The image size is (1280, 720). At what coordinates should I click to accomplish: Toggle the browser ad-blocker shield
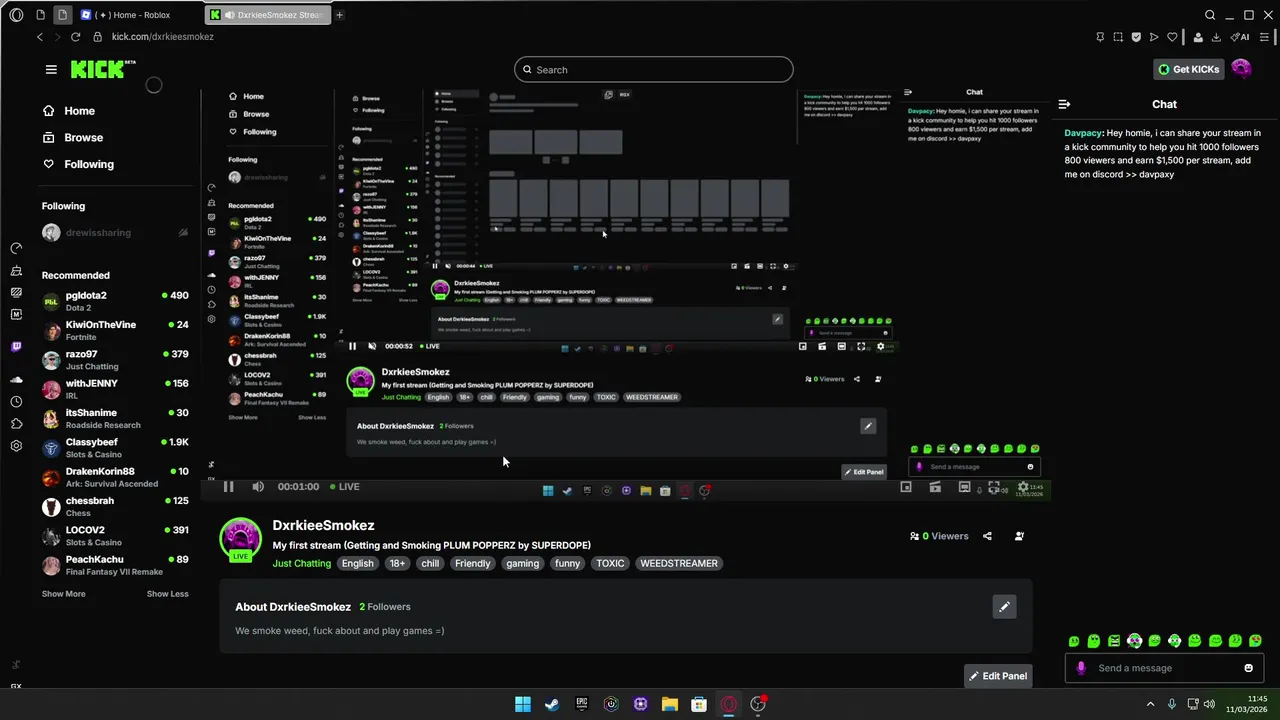pyautogui.click(x=1136, y=37)
